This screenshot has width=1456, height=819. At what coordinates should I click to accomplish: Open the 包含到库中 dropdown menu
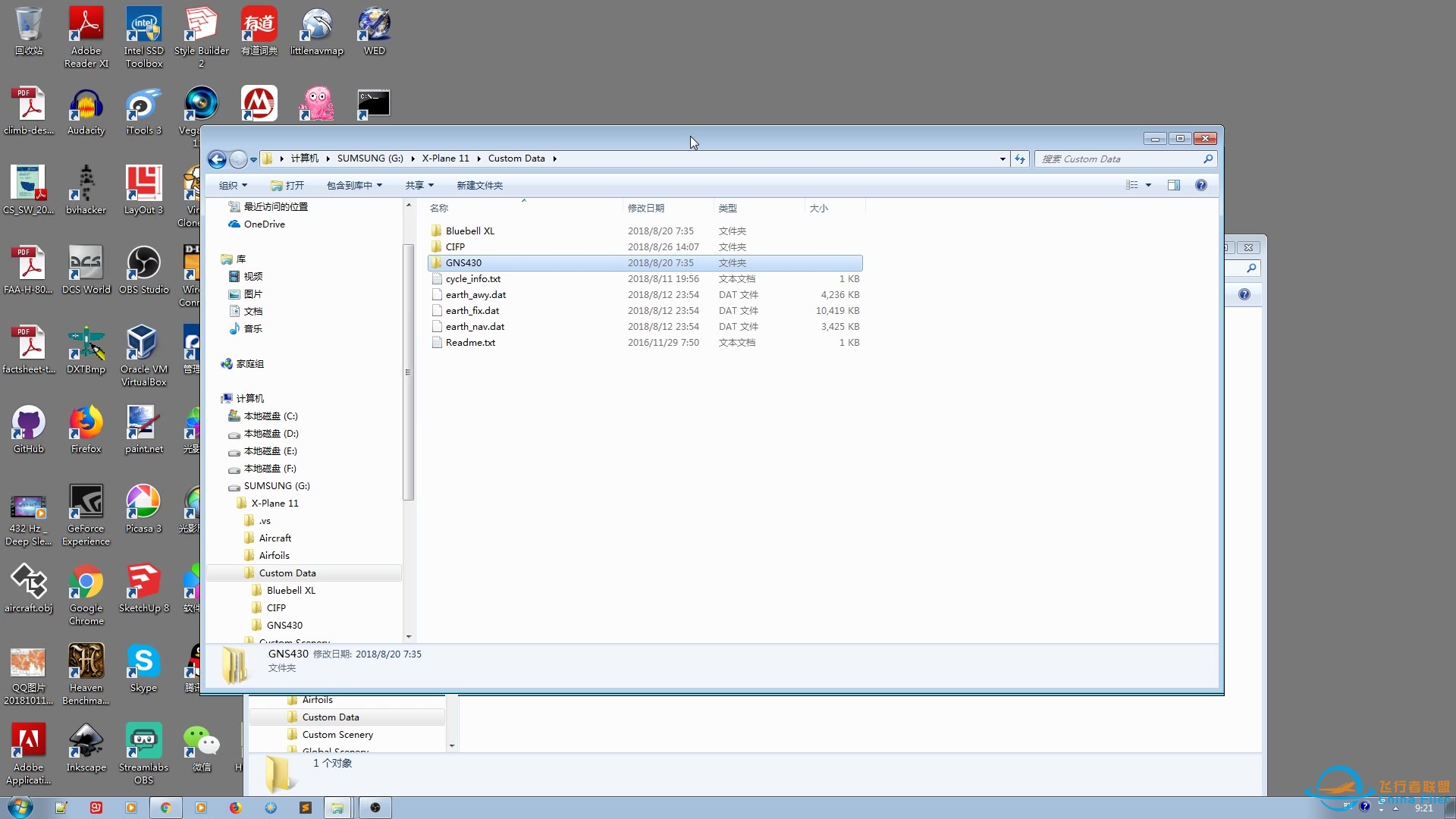coord(354,186)
